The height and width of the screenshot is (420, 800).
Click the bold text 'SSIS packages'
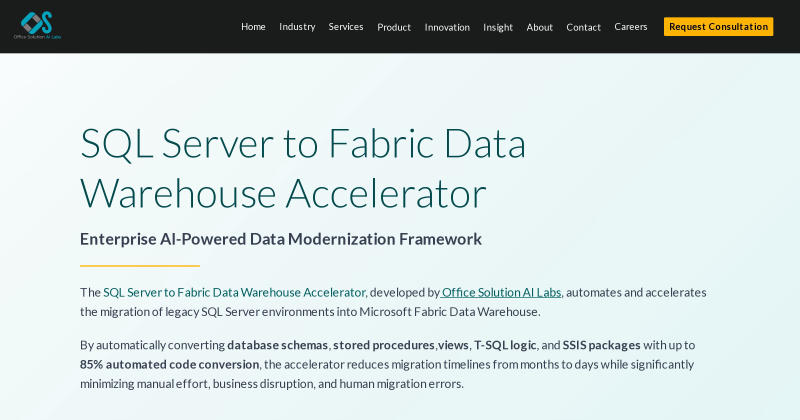602,345
